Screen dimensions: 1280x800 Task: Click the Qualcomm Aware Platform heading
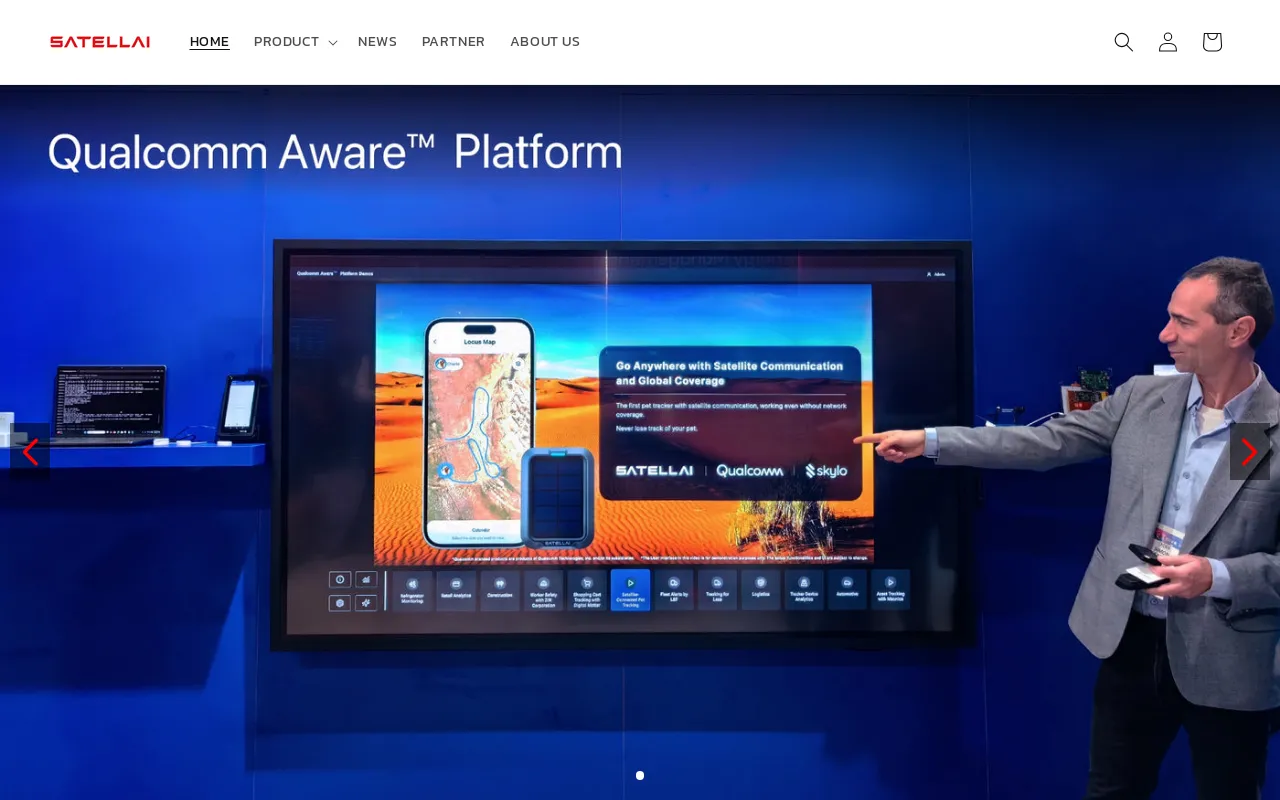pos(335,152)
